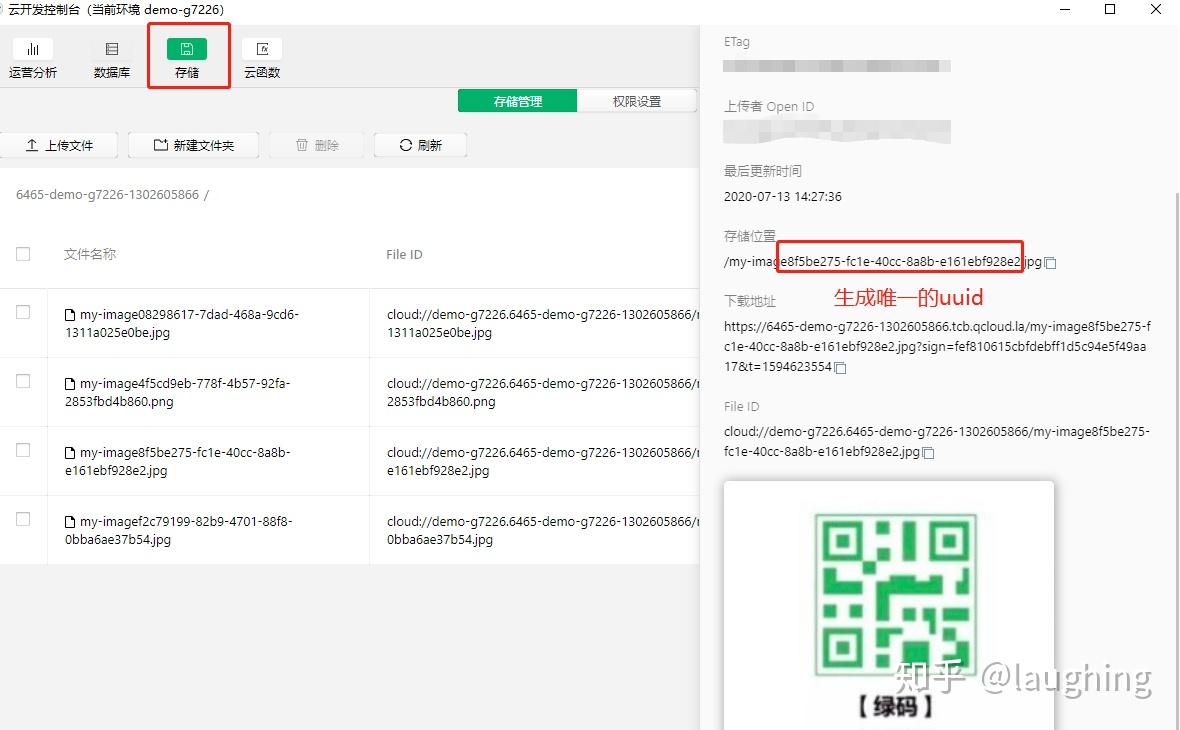Click the file icon of my-image8f5be275 row
Screen dimensions: 1180x730
click(x=70, y=453)
